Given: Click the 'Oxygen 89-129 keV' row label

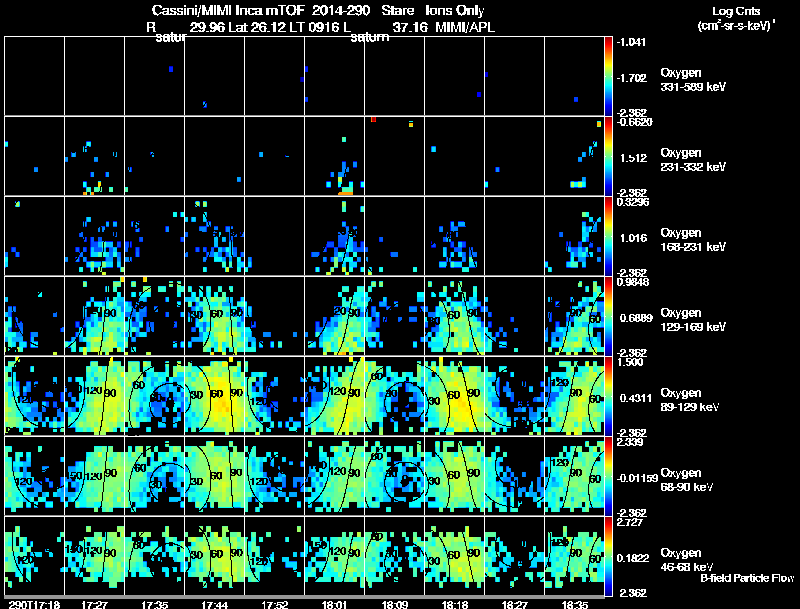Looking at the screenshot, I should point(690,400).
